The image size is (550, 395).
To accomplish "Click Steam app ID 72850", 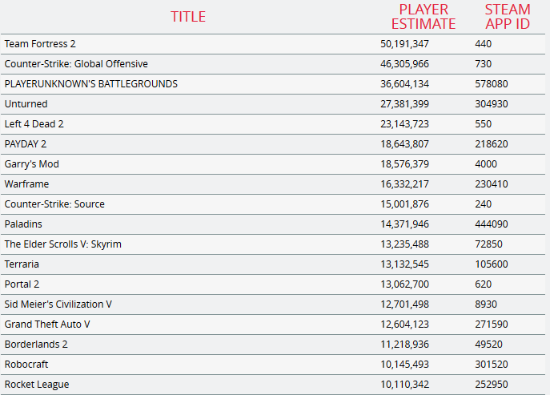I will click(489, 244).
